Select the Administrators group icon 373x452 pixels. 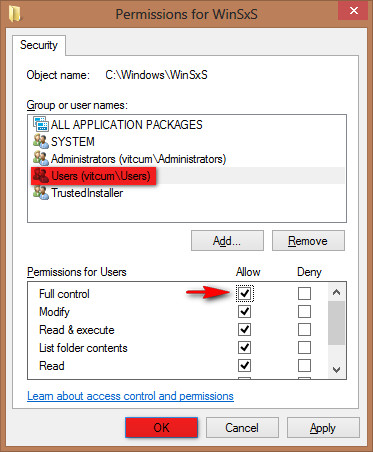click(41, 158)
